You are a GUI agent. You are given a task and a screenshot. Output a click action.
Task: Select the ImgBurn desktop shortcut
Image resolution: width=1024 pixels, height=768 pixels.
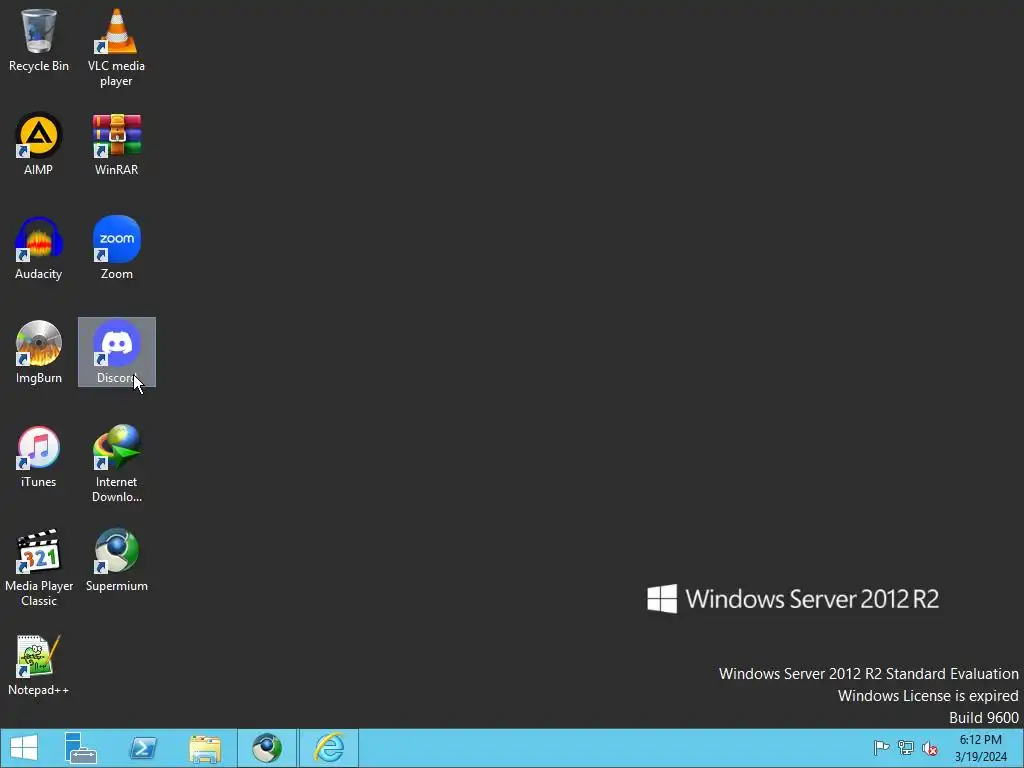point(39,352)
